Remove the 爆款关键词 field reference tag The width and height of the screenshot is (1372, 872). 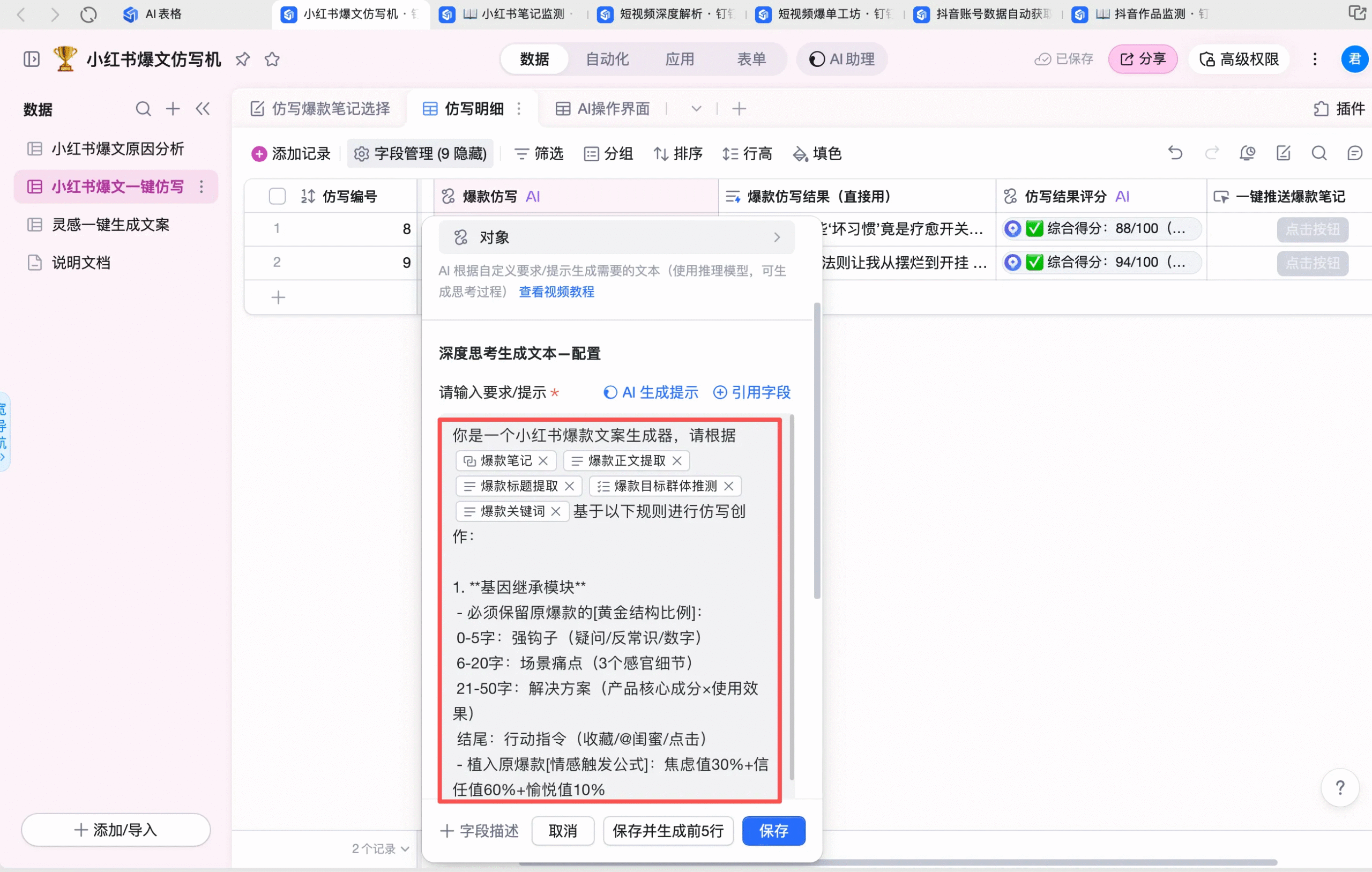click(x=556, y=512)
